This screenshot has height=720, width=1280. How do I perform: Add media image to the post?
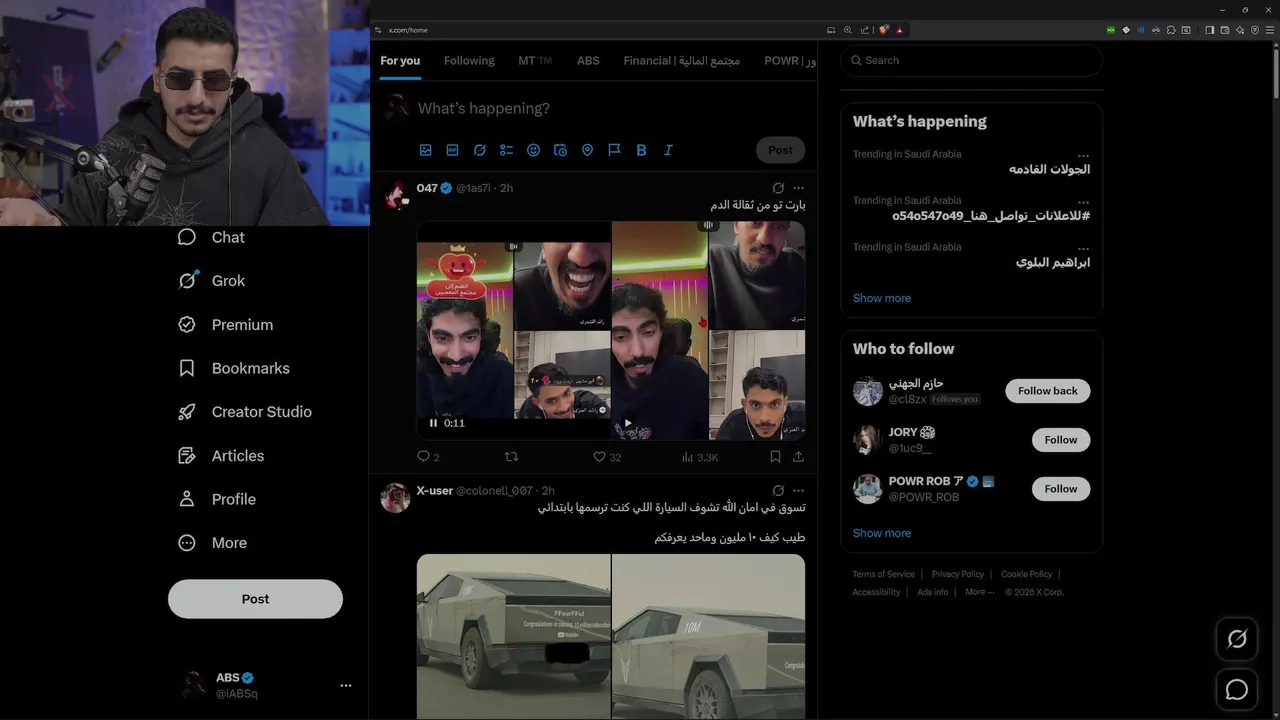click(425, 150)
